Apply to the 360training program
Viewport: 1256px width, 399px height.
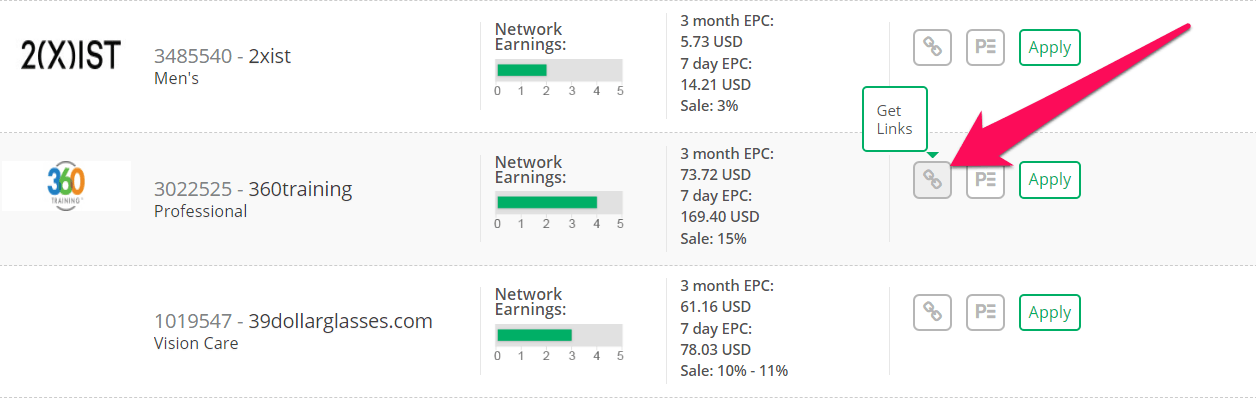[1050, 179]
